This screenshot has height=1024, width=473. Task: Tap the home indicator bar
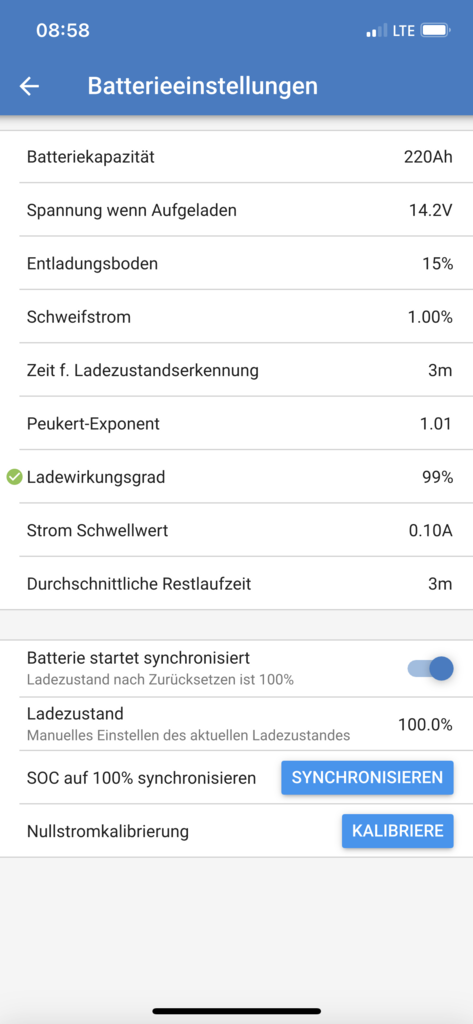pos(236,1011)
